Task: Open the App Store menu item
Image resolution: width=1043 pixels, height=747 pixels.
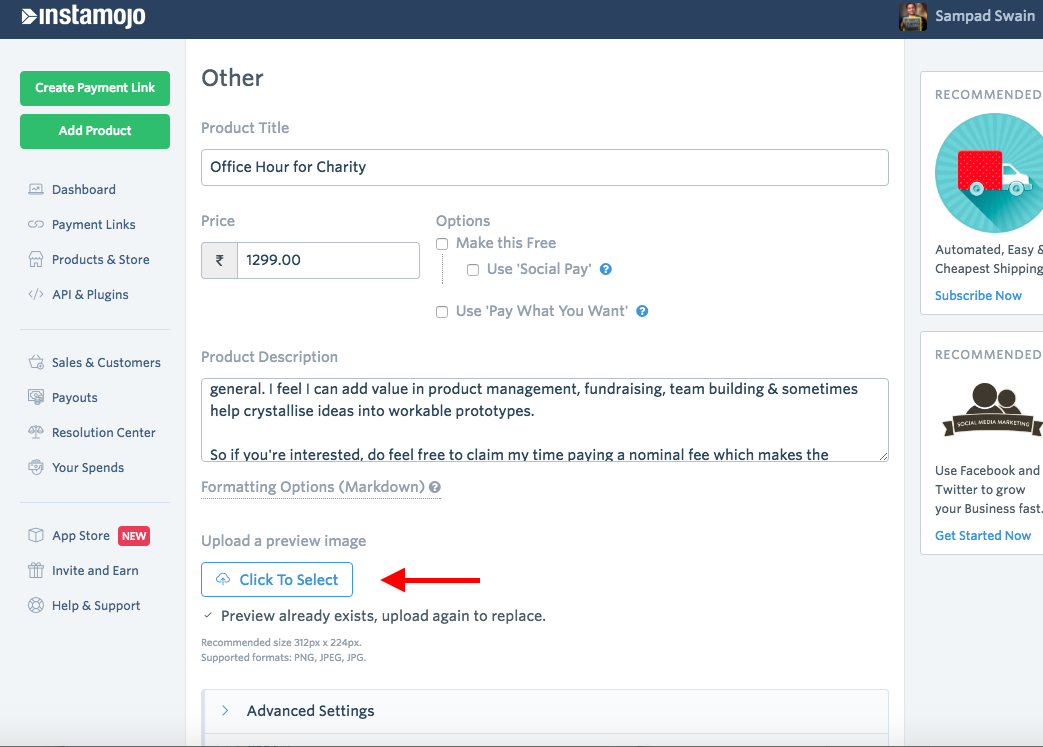Action: [x=81, y=536]
